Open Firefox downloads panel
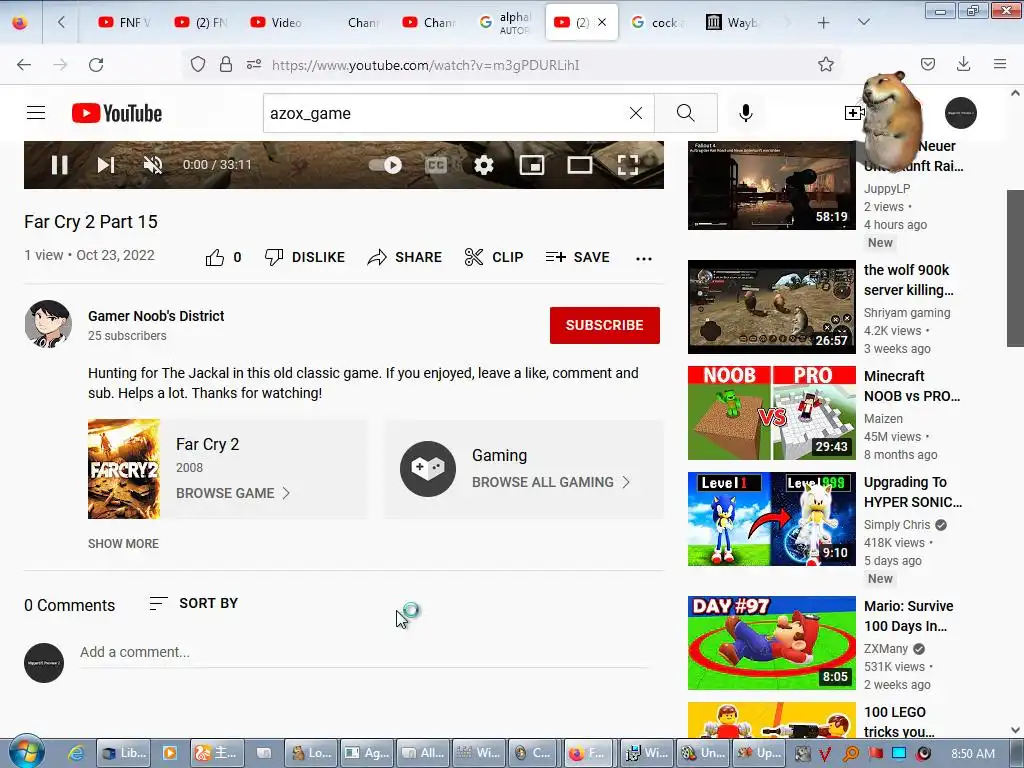The image size is (1024, 768). (963, 64)
